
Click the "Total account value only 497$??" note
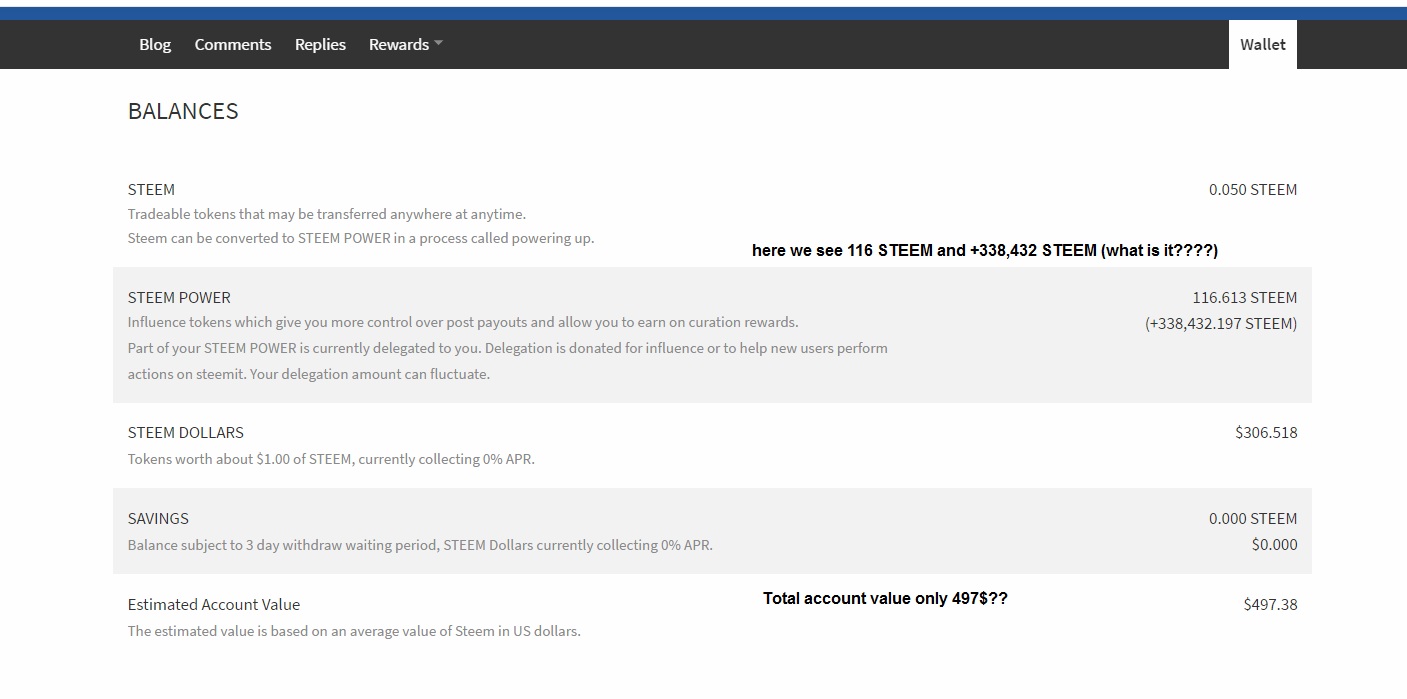click(885, 599)
